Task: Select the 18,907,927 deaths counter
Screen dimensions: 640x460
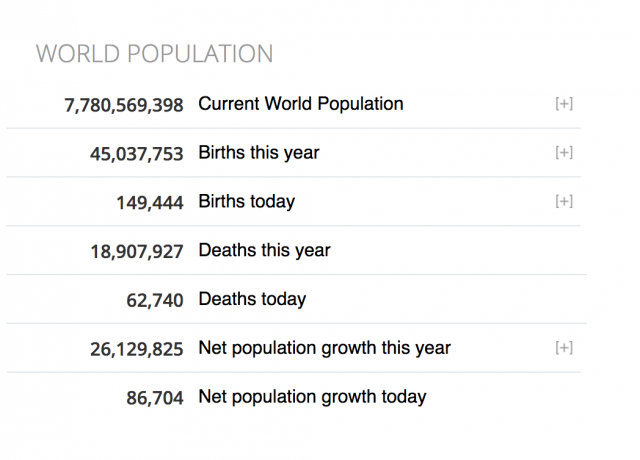Action: 137,252
